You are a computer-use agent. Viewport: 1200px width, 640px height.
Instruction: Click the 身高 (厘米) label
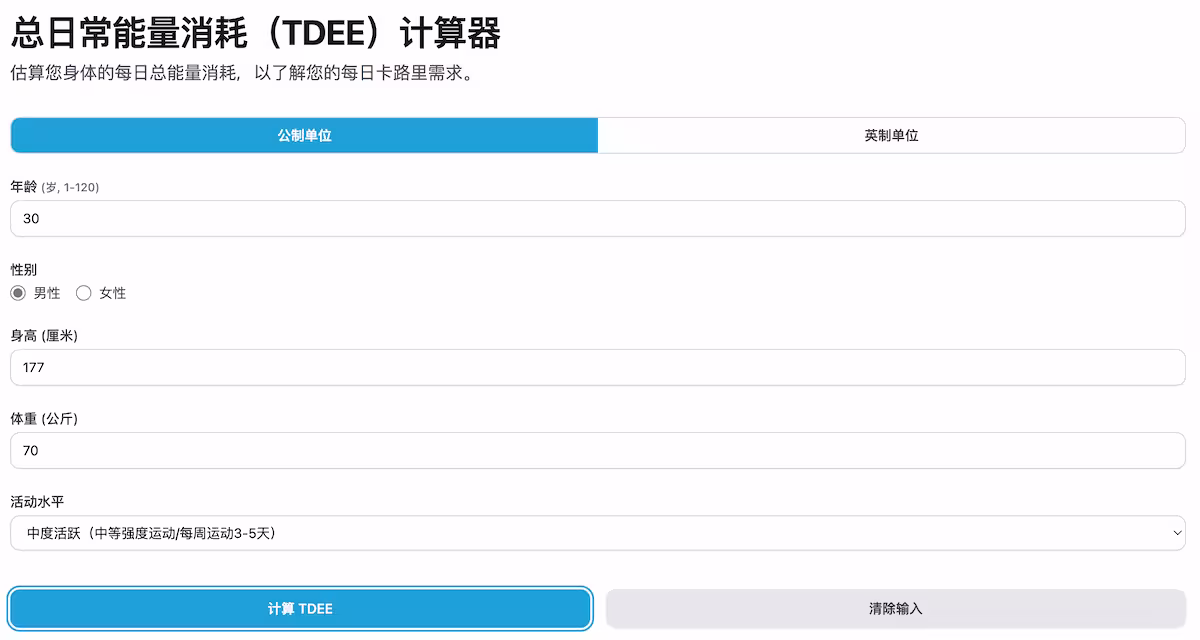tap(44, 336)
